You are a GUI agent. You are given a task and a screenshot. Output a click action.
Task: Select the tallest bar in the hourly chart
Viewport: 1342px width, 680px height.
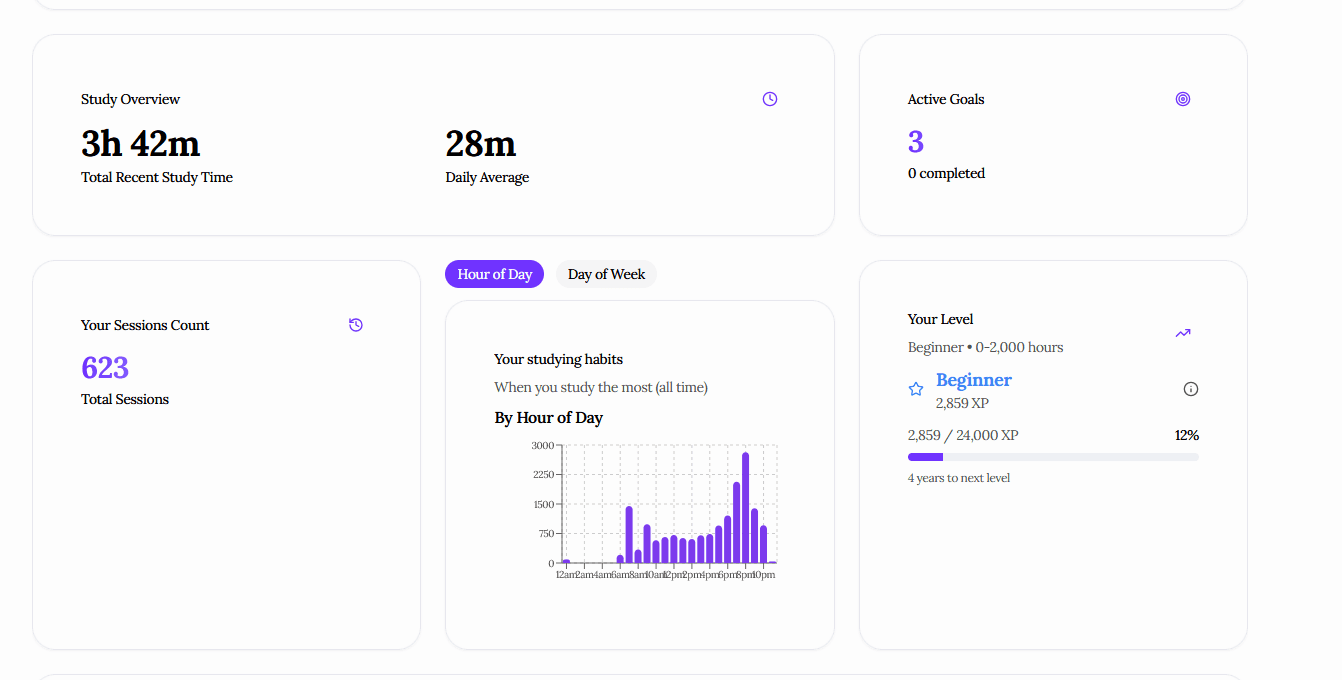click(x=745, y=508)
